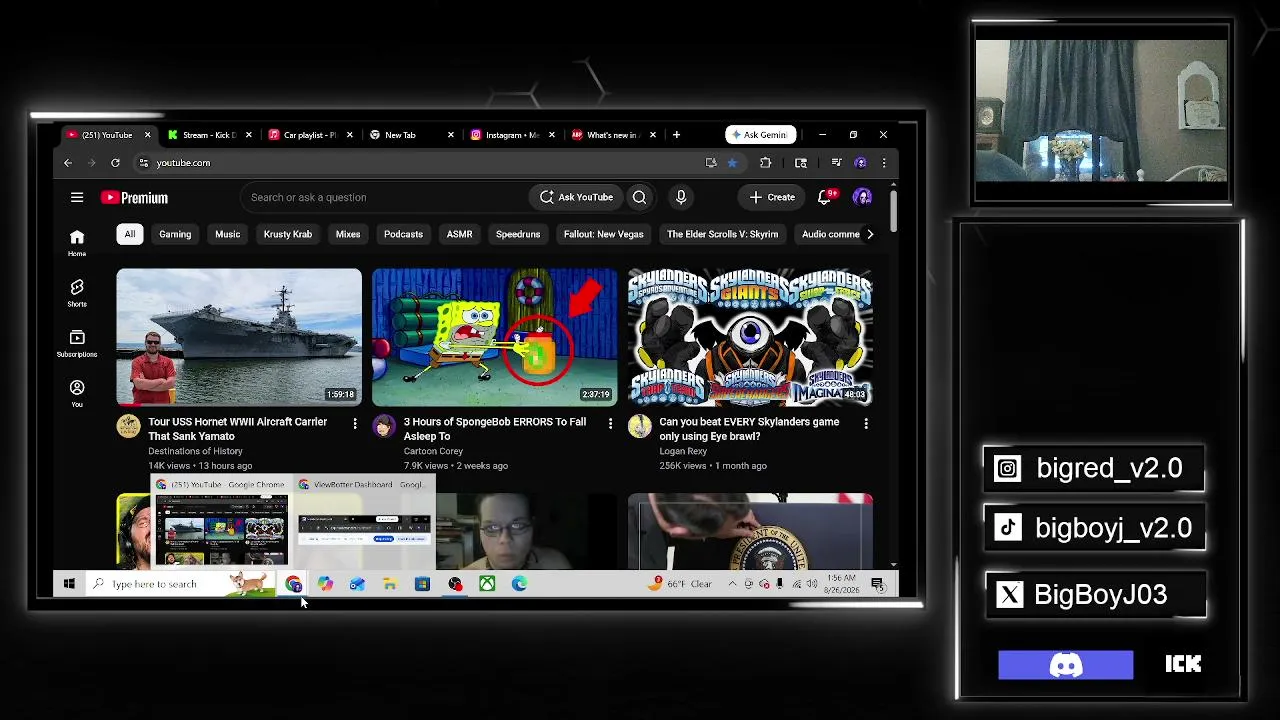
Task: Open options for USS Hornet video
Action: coord(354,423)
